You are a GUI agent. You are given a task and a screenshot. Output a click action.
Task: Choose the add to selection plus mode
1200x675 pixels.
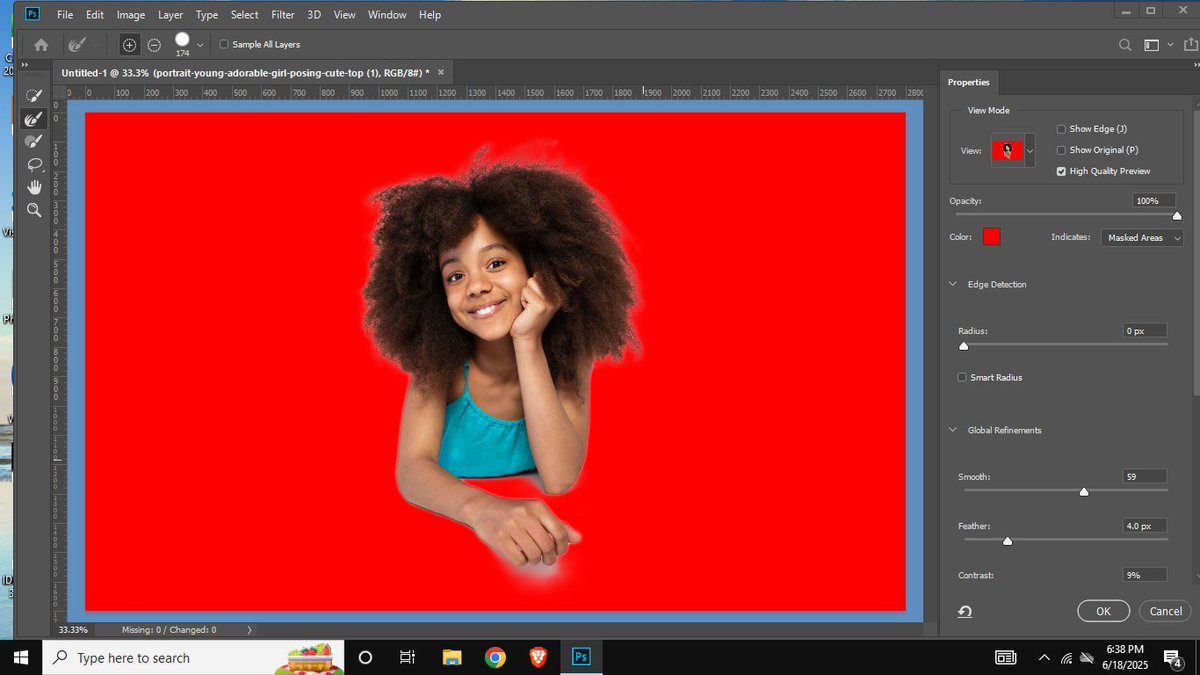(129, 44)
